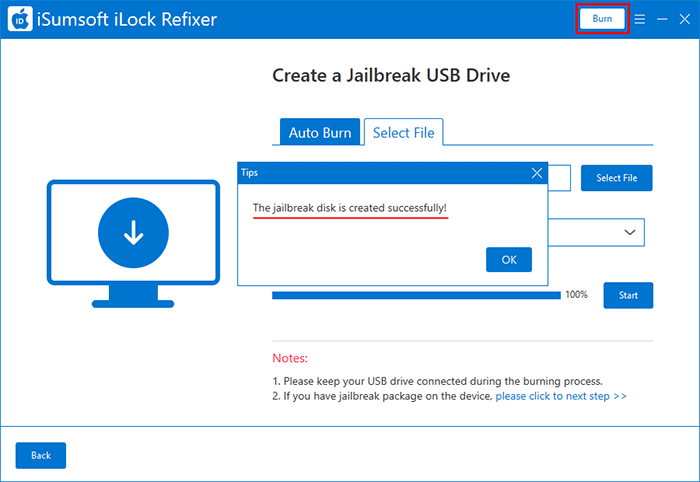This screenshot has height=482, width=700.
Task: Click note 'Please keep your USB drive connected'
Action: coord(438,382)
